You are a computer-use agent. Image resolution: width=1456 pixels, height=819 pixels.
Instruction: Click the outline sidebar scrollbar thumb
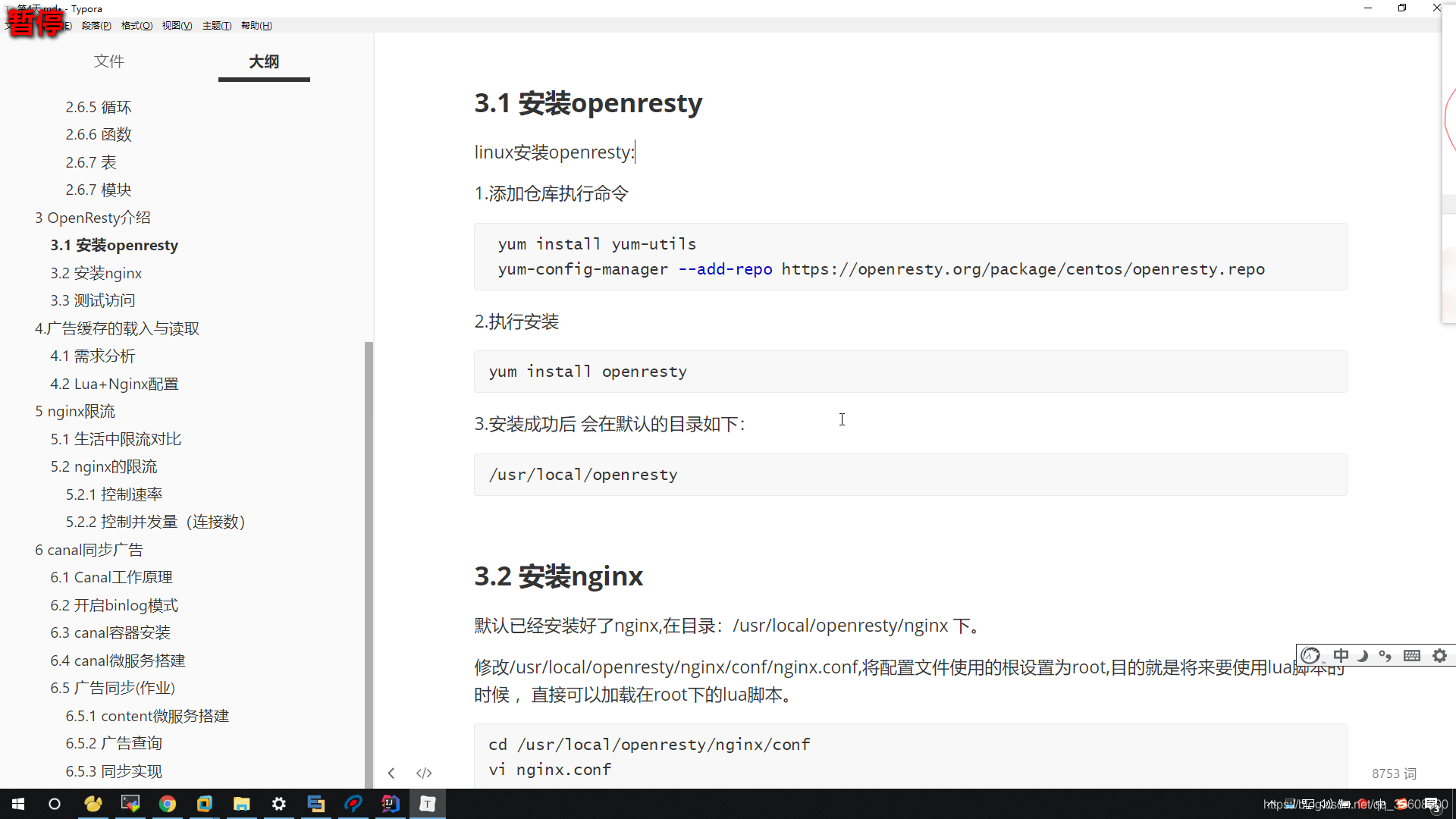pos(369,565)
